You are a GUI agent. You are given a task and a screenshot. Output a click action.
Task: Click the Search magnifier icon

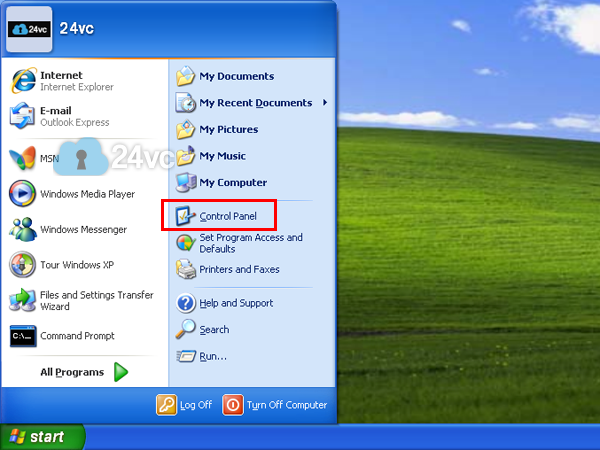[x=186, y=329]
